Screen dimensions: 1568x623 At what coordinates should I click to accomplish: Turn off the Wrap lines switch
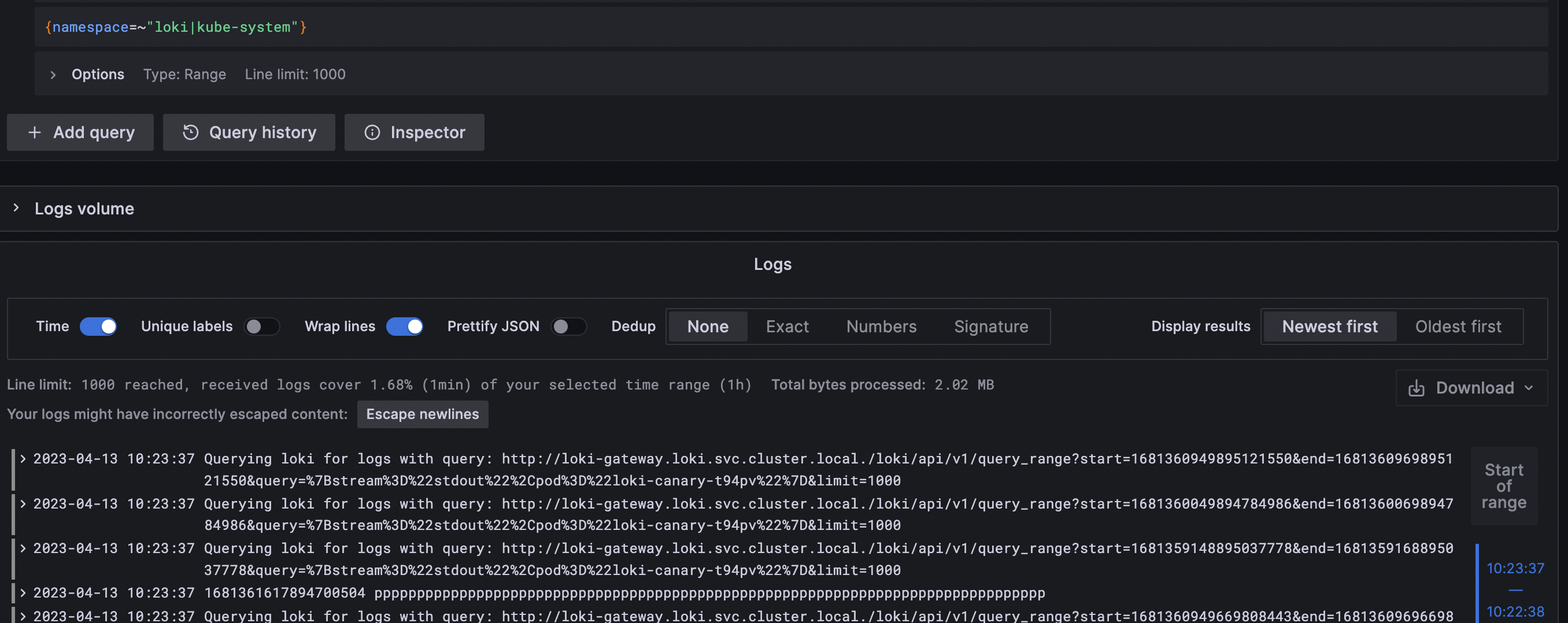click(x=404, y=327)
